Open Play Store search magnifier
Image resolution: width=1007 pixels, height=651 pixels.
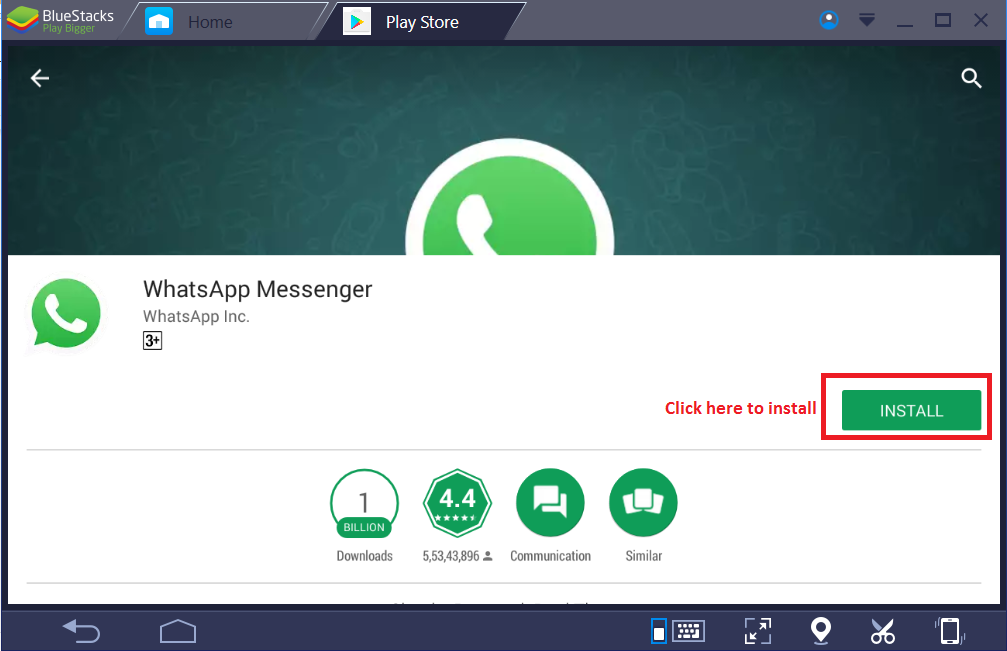[x=971, y=78]
